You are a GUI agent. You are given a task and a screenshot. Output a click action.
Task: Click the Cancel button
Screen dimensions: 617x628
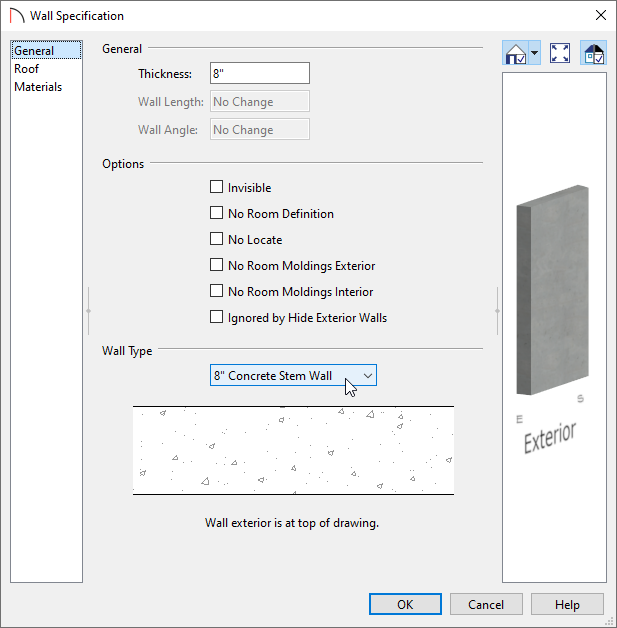pyautogui.click(x=486, y=604)
